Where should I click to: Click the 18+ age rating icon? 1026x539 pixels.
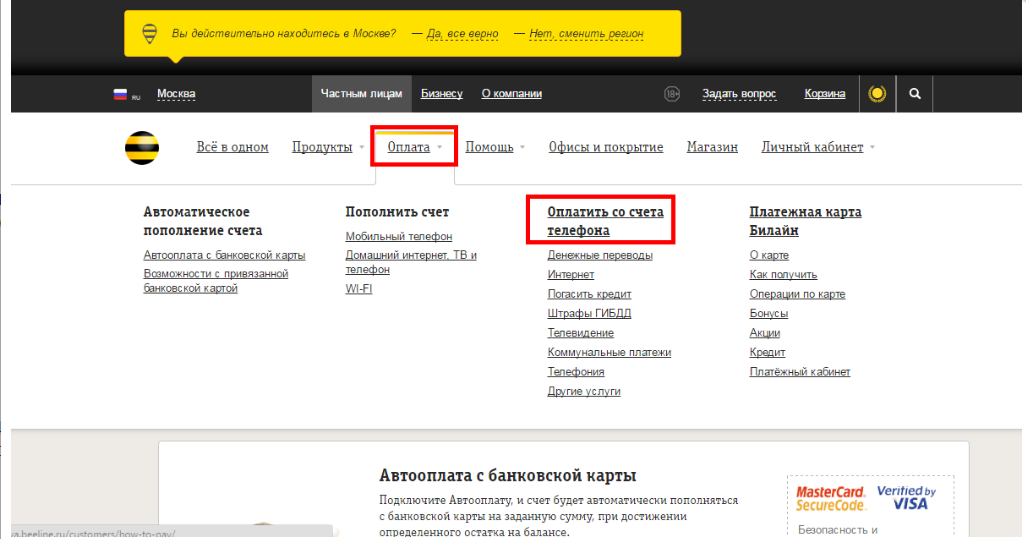[x=672, y=94]
